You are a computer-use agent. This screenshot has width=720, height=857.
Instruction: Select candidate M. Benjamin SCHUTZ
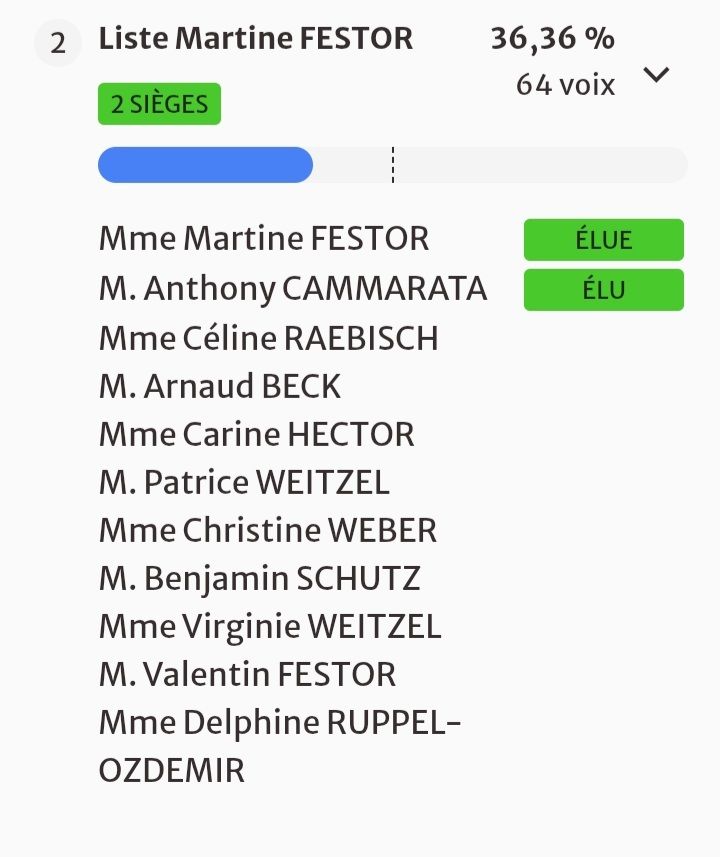pyautogui.click(x=259, y=579)
